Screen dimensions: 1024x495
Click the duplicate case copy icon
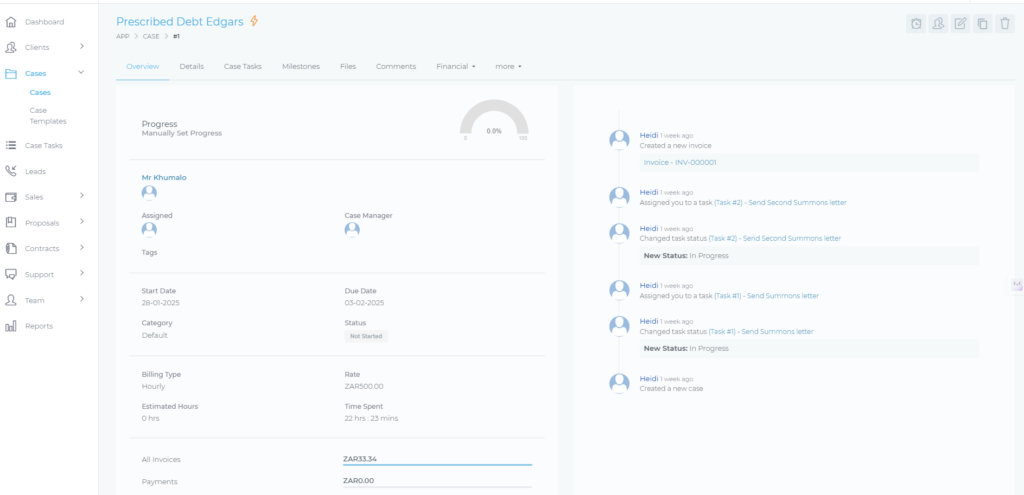pyautogui.click(x=983, y=24)
